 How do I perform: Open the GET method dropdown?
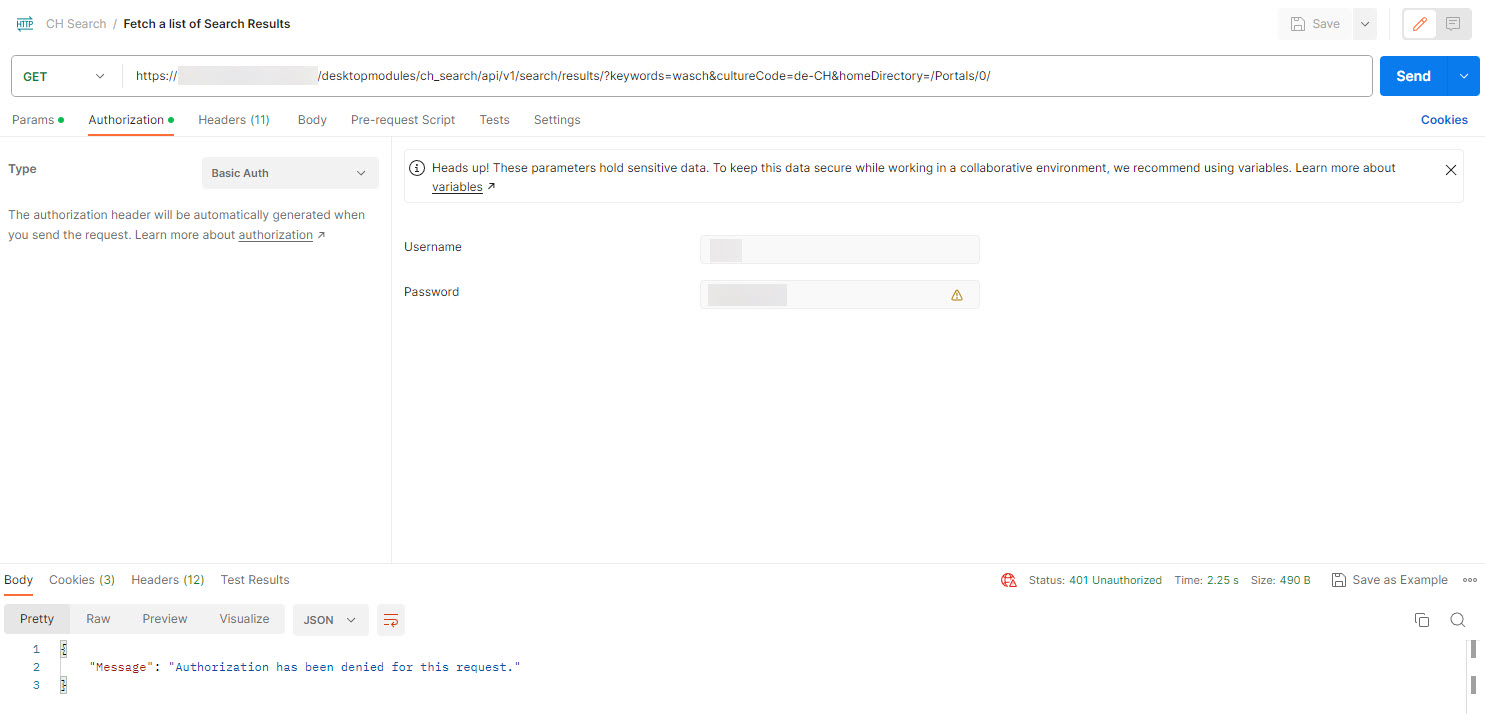click(64, 76)
